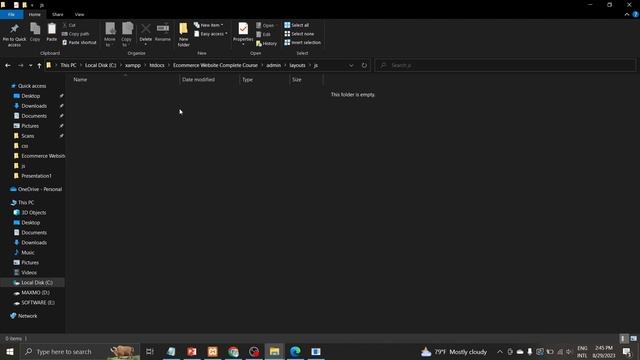Open Chrome from taskbar
The height and width of the screenshot is (360, 640).
[233, 351]
